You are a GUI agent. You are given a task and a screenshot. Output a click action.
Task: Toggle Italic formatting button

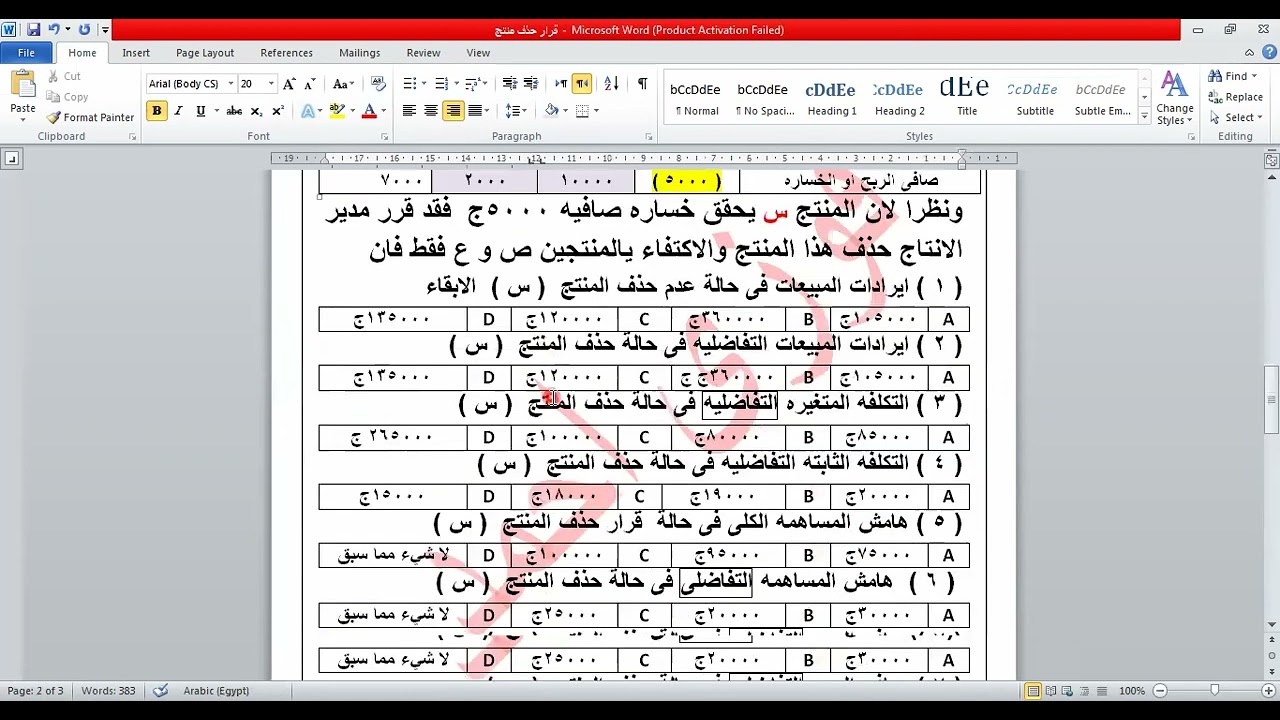point(178,111)
